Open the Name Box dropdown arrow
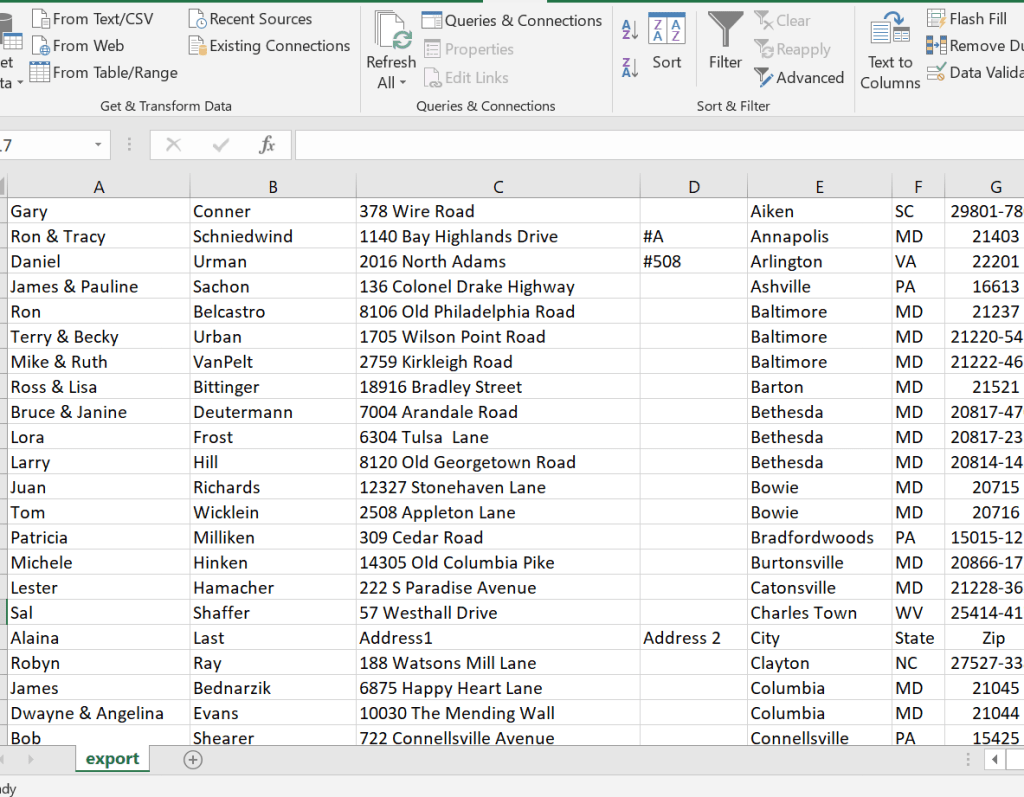1024x797 pixels. [x=98, y=145]
